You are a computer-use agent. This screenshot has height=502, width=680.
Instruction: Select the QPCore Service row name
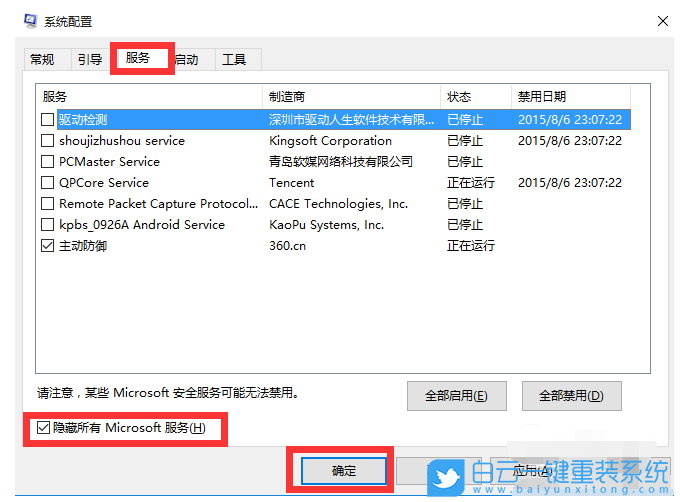point(104,183)
